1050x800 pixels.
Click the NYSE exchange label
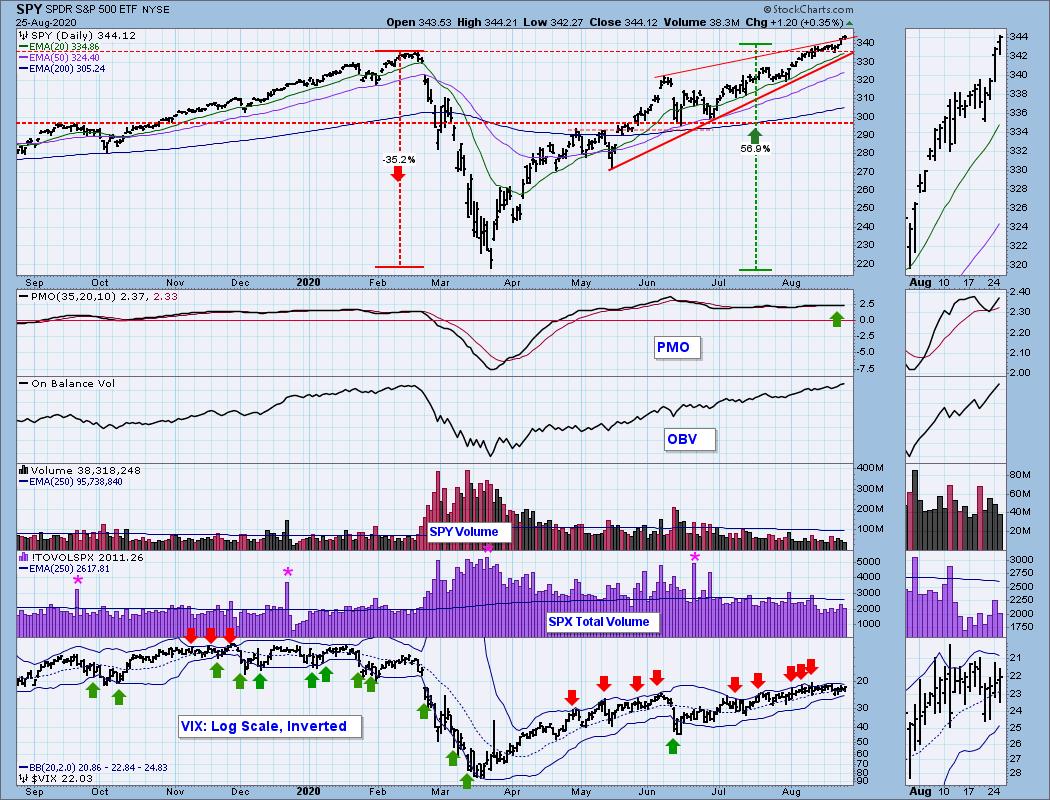(x=156, y=10)
